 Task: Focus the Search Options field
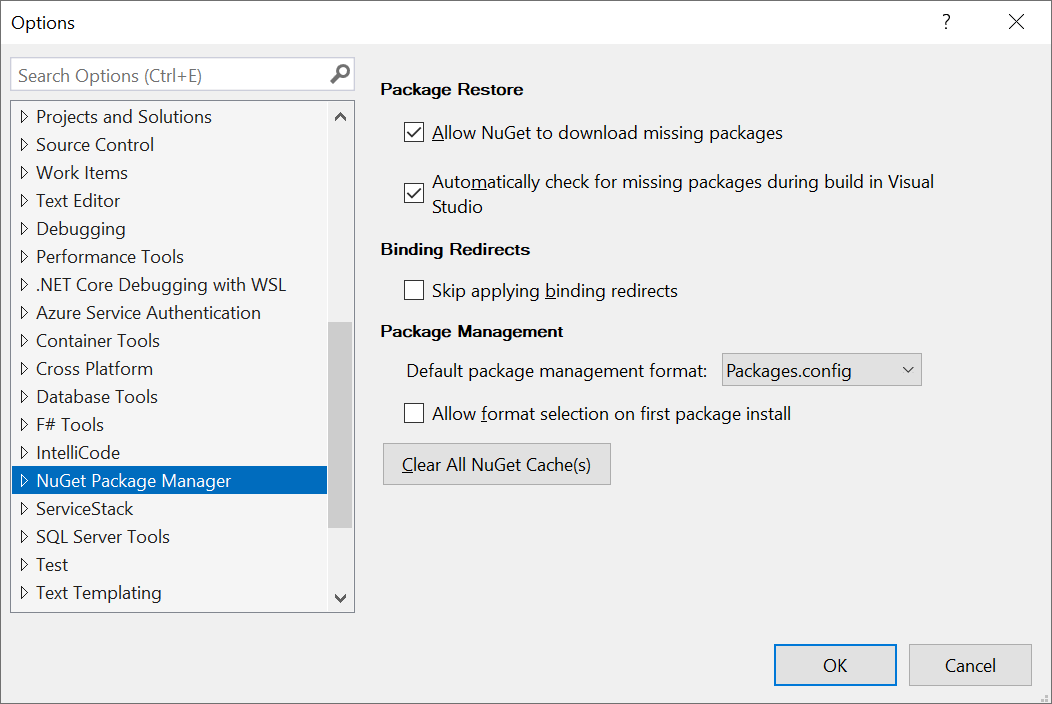182,74
